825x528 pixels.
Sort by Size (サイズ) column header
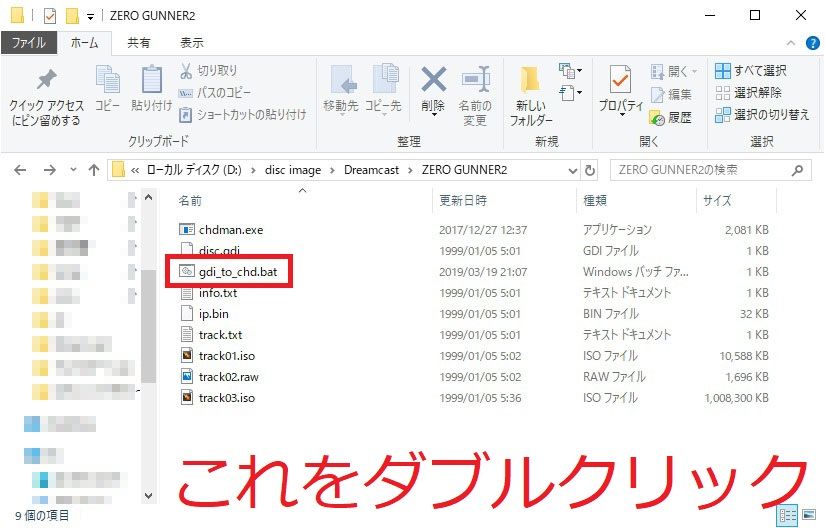717,200
